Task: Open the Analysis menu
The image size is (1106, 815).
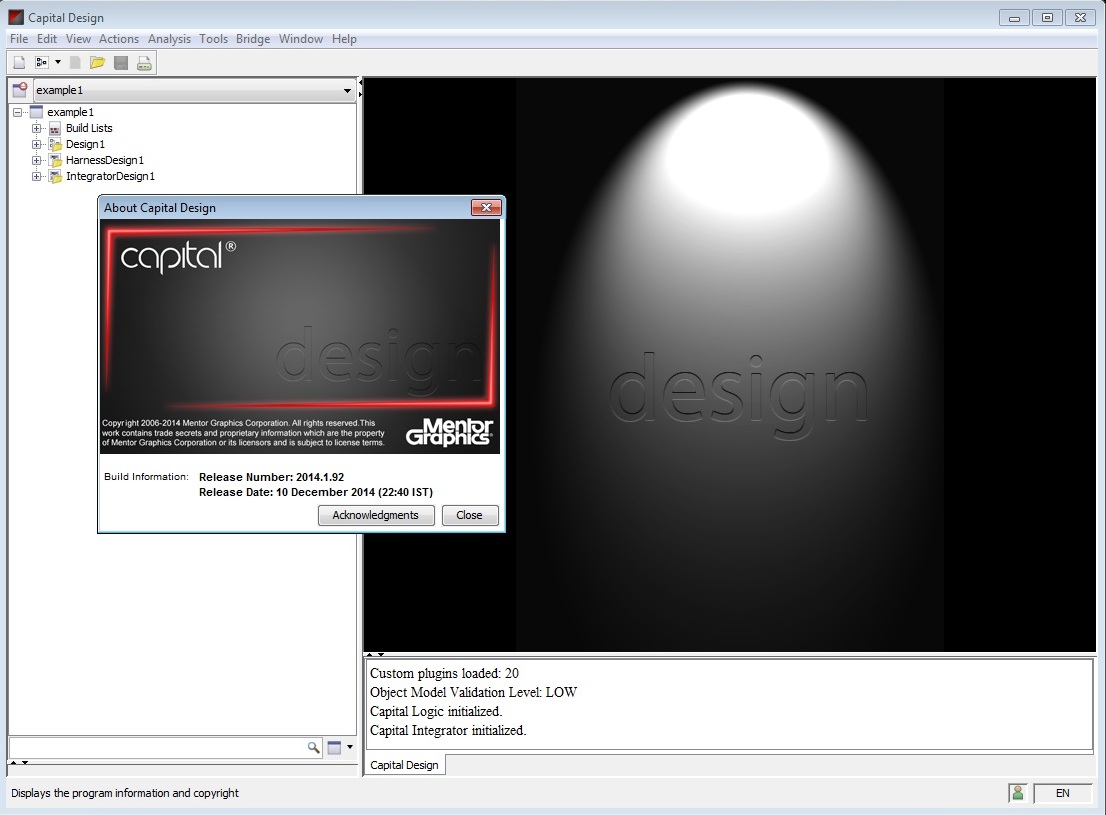Action: (169, 39)
